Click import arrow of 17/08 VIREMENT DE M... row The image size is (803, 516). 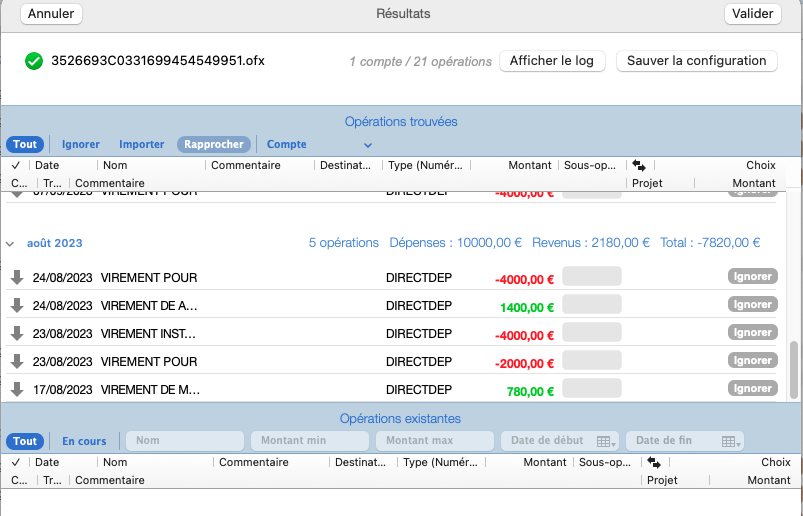tap(17, 389)
